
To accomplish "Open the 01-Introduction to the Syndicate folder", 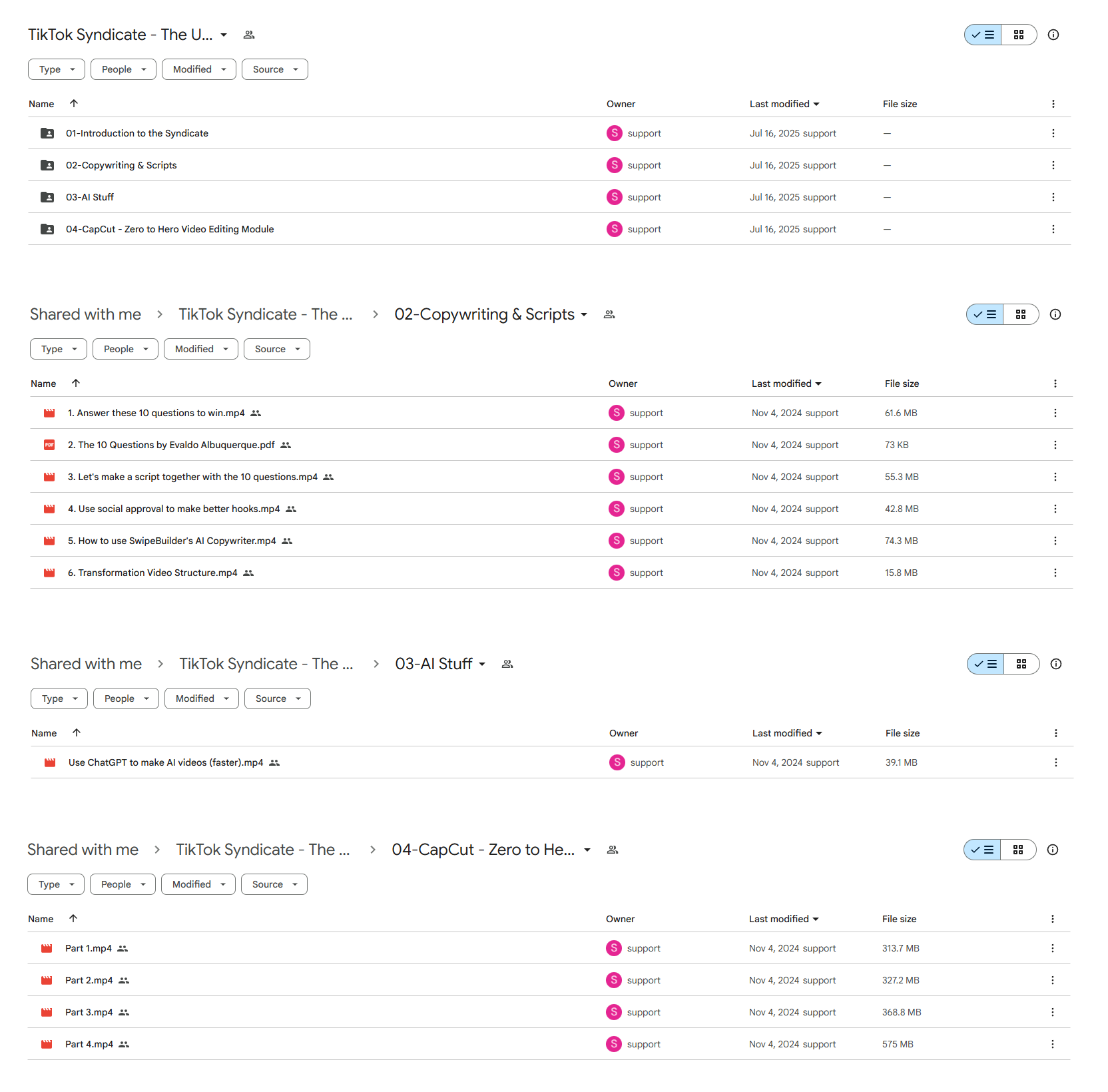I will pyautogui.click(x=137, y=133).
